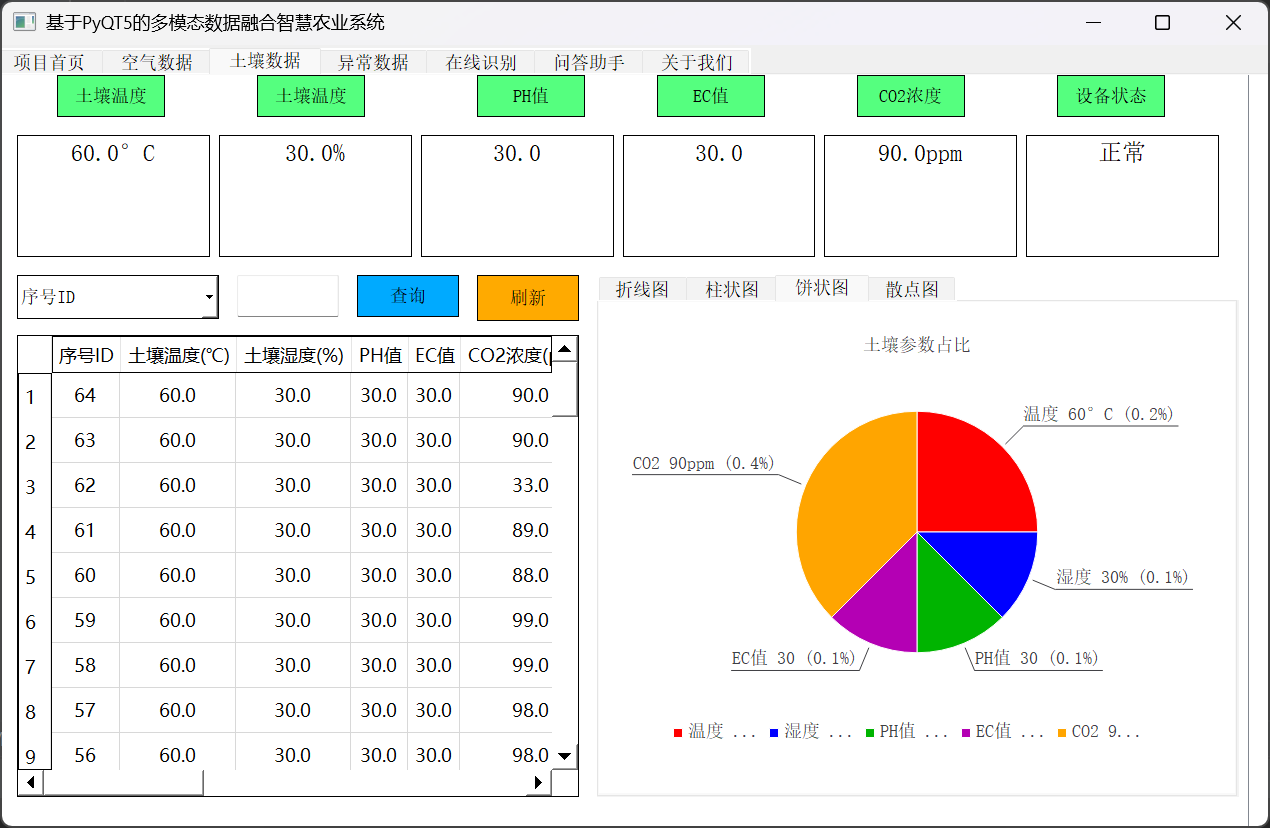The image size is (1270, 828).
Task: Click cell with 序号ID 62
Action: click(86, 486)
